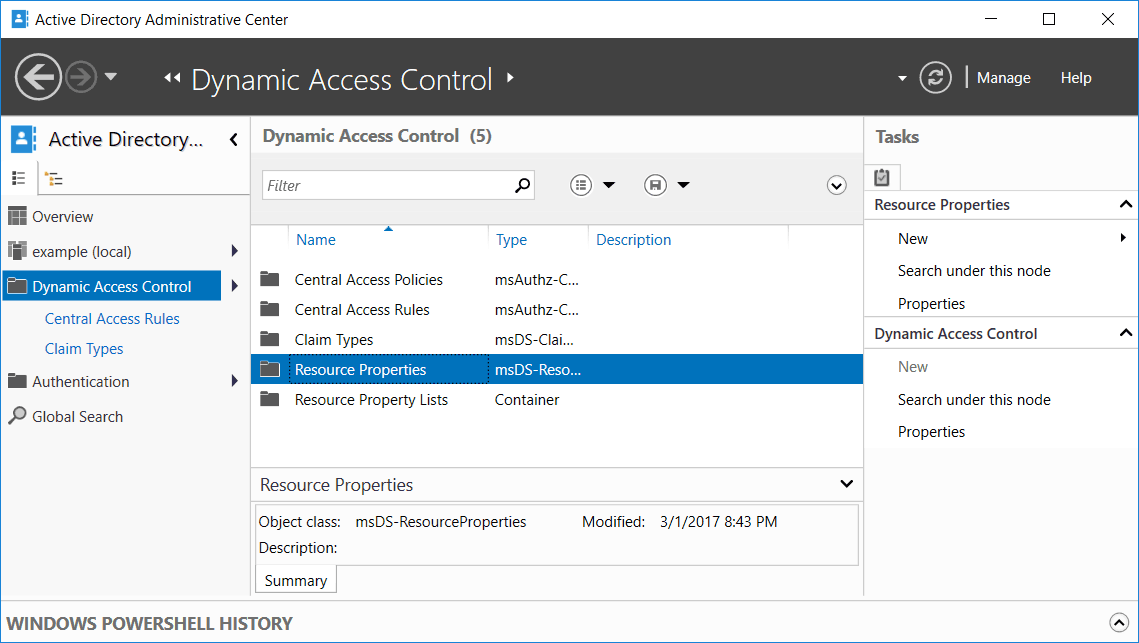Click the Central Access Policies folder icon
This screenshot has height=643, width=1139.
pyautogui.click(x=270, y=279)
